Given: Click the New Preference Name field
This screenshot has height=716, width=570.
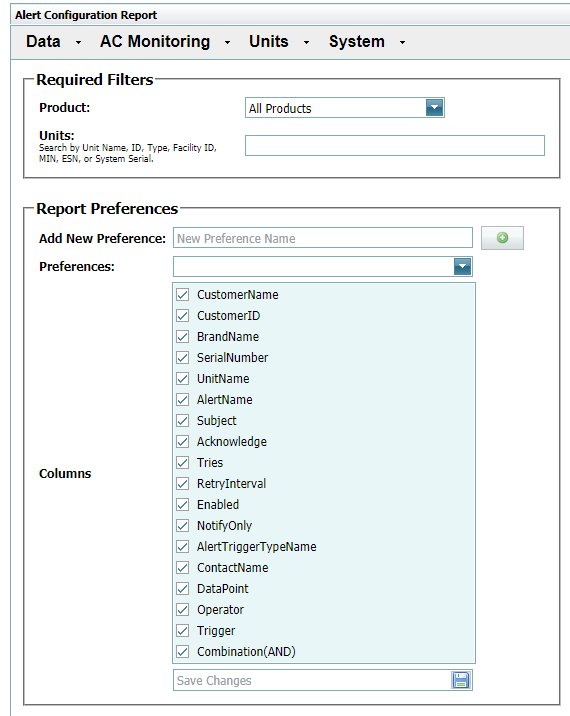Looking at the screenshot, I should (x=322, y=238).
